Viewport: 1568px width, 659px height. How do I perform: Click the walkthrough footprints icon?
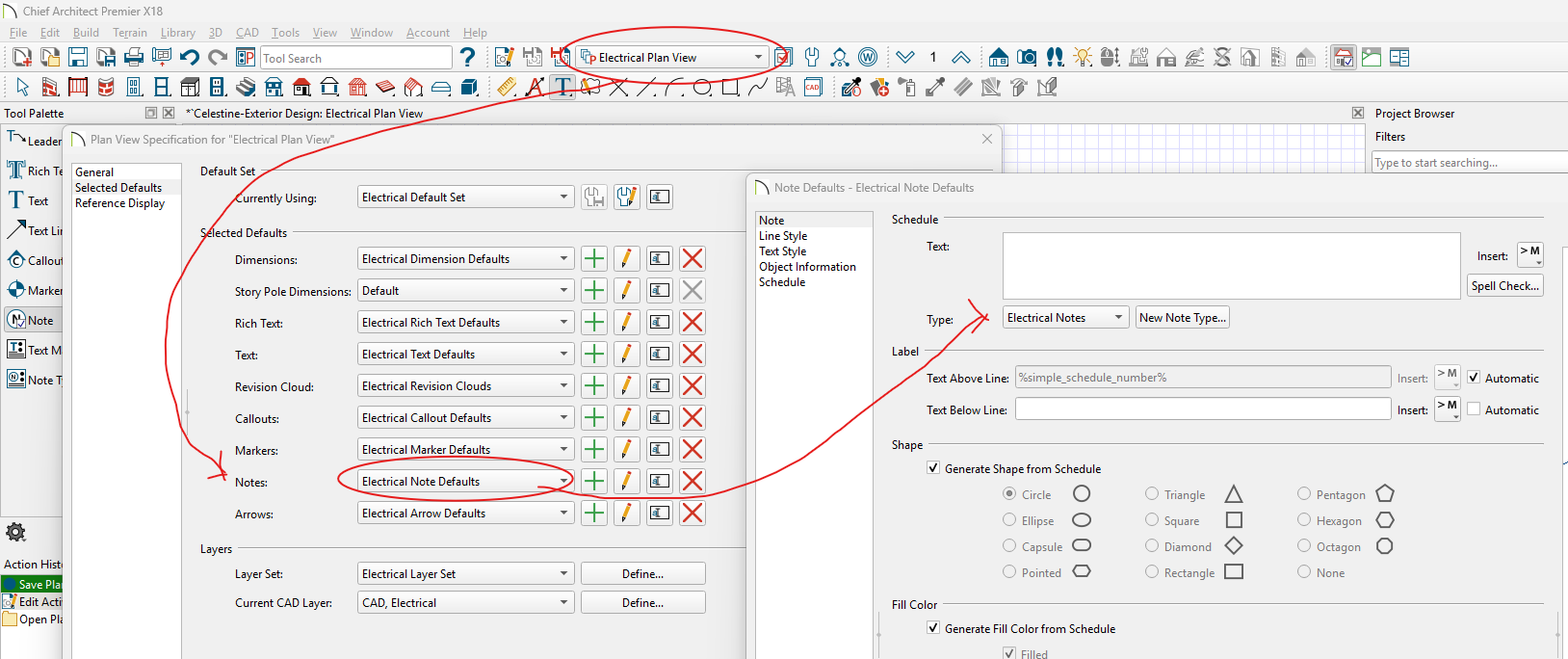click(1055, 58)
